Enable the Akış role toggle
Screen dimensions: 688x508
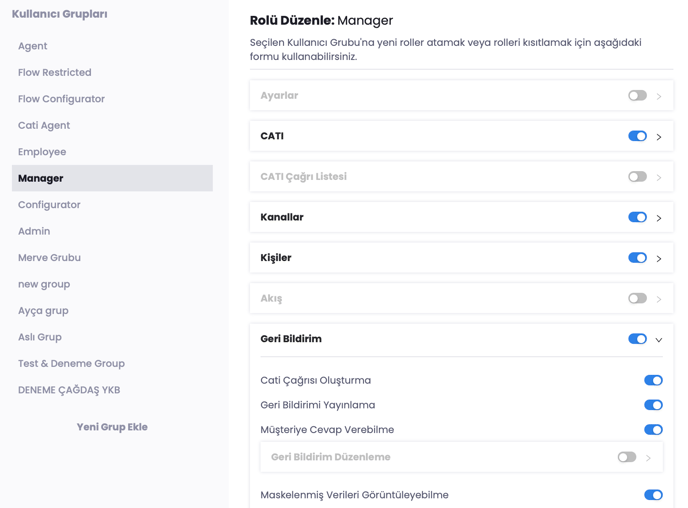637,298
